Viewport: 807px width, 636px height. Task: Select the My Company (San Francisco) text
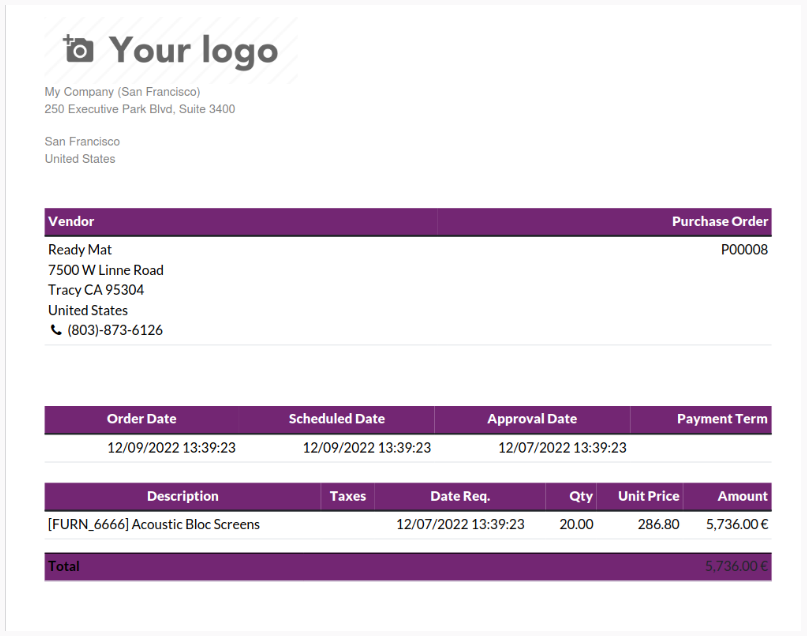pos(122,92)
